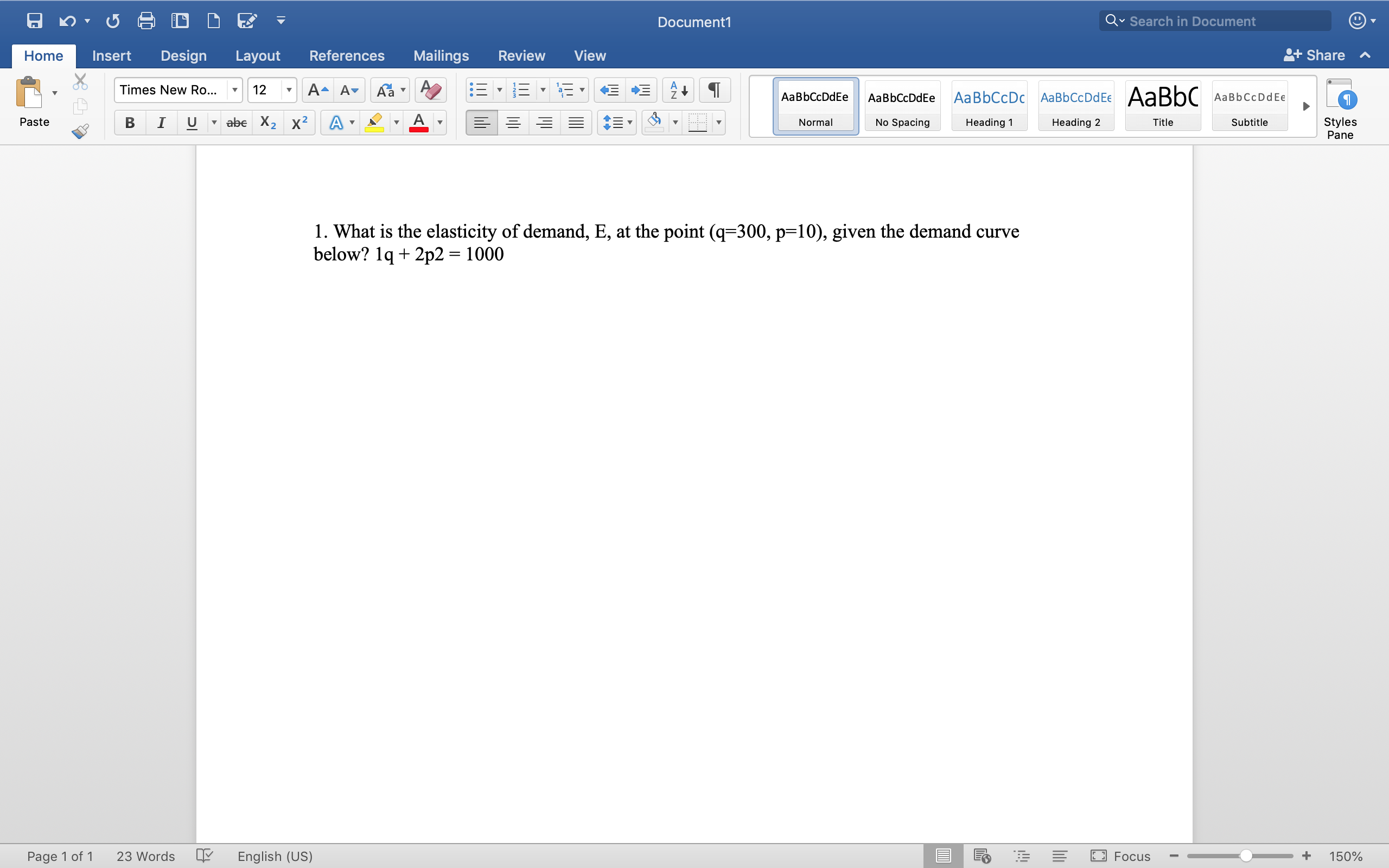Sort the selected paragraphs alphabetically
This screenshot has height=868, width=1389.
(677, 90)
